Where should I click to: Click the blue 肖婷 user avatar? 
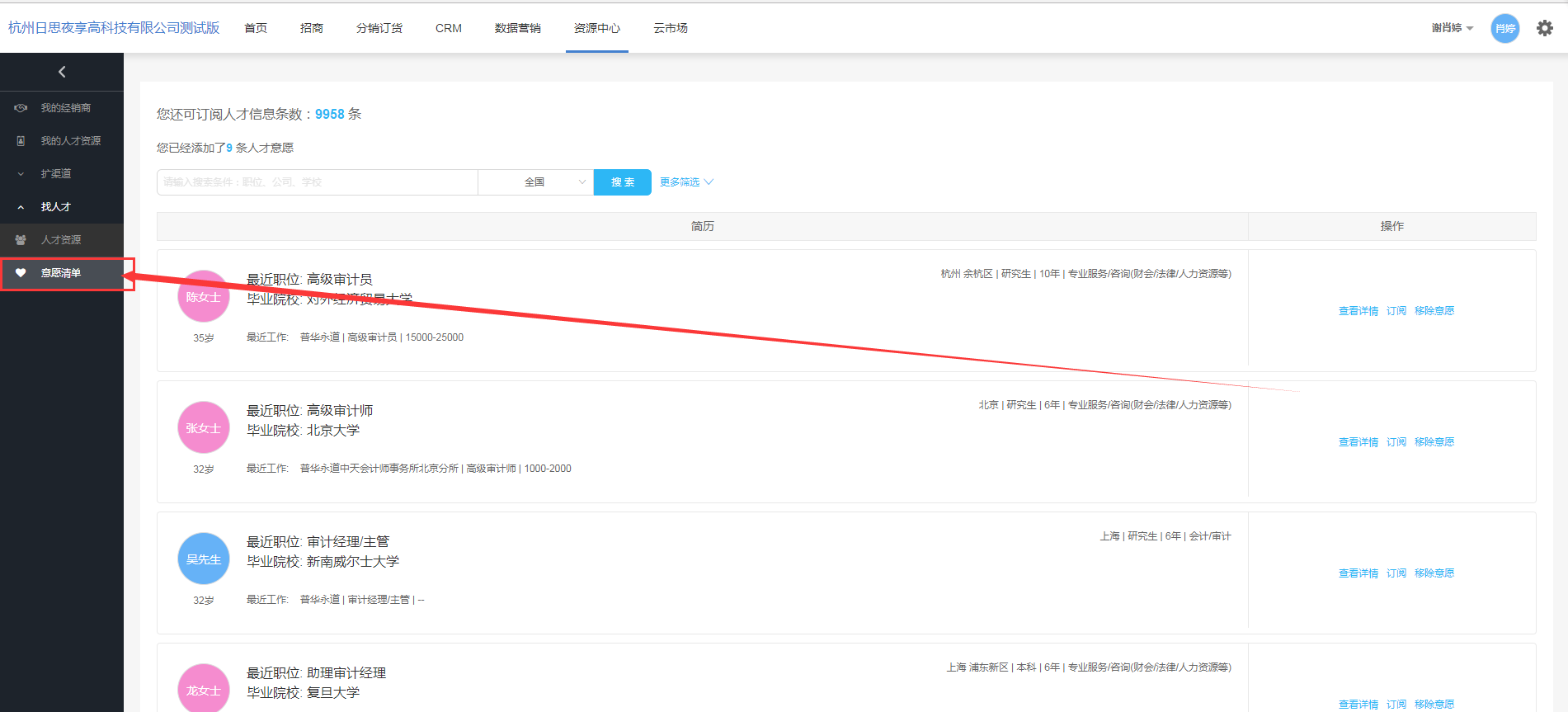click(1504, 28)
